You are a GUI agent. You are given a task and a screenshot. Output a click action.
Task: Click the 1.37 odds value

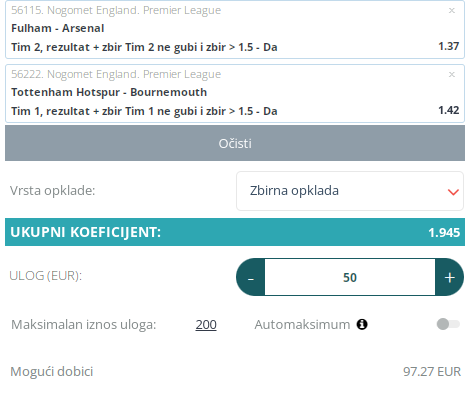449,46
